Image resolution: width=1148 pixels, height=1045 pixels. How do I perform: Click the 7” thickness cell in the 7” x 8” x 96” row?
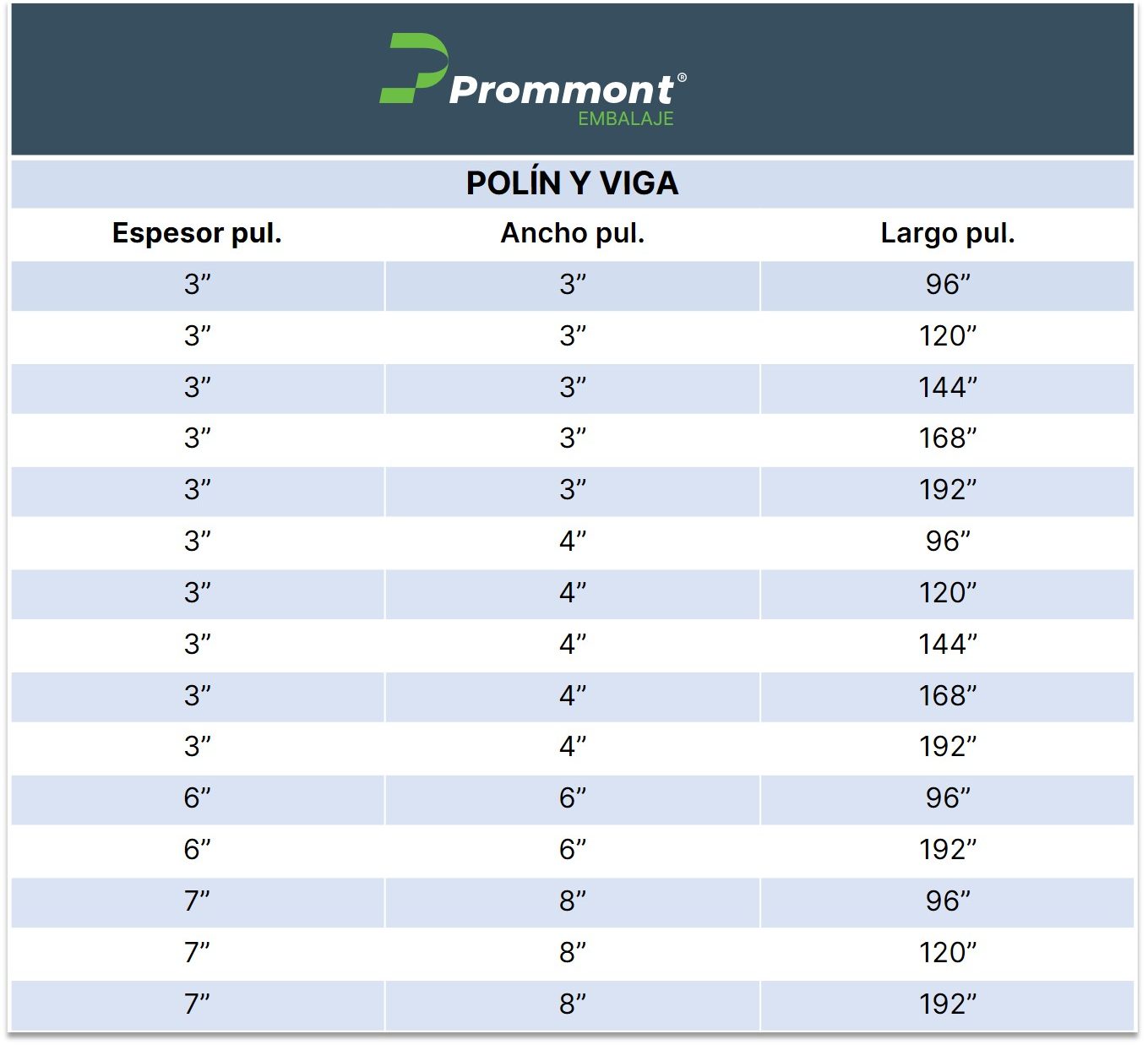197,901
